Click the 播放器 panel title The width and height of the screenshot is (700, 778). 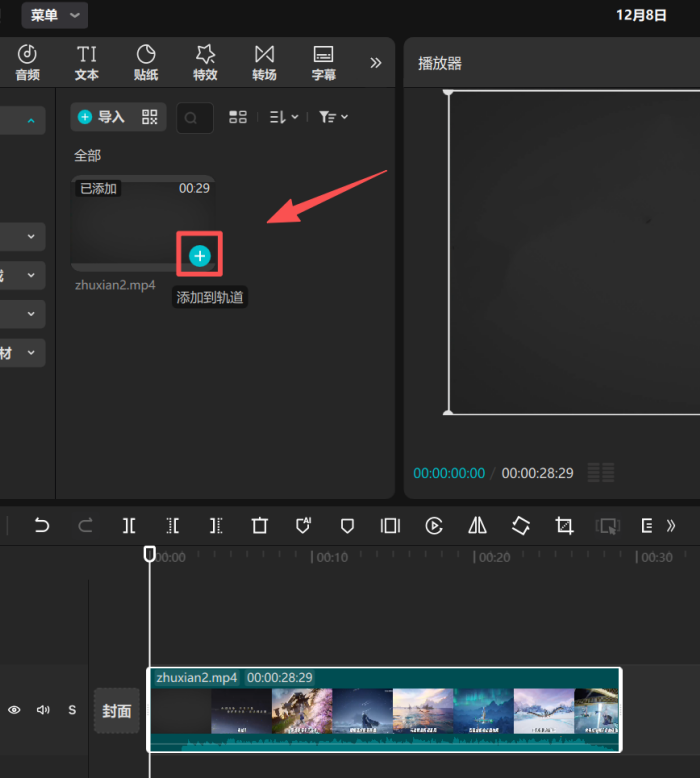click(x=440, y=64)
